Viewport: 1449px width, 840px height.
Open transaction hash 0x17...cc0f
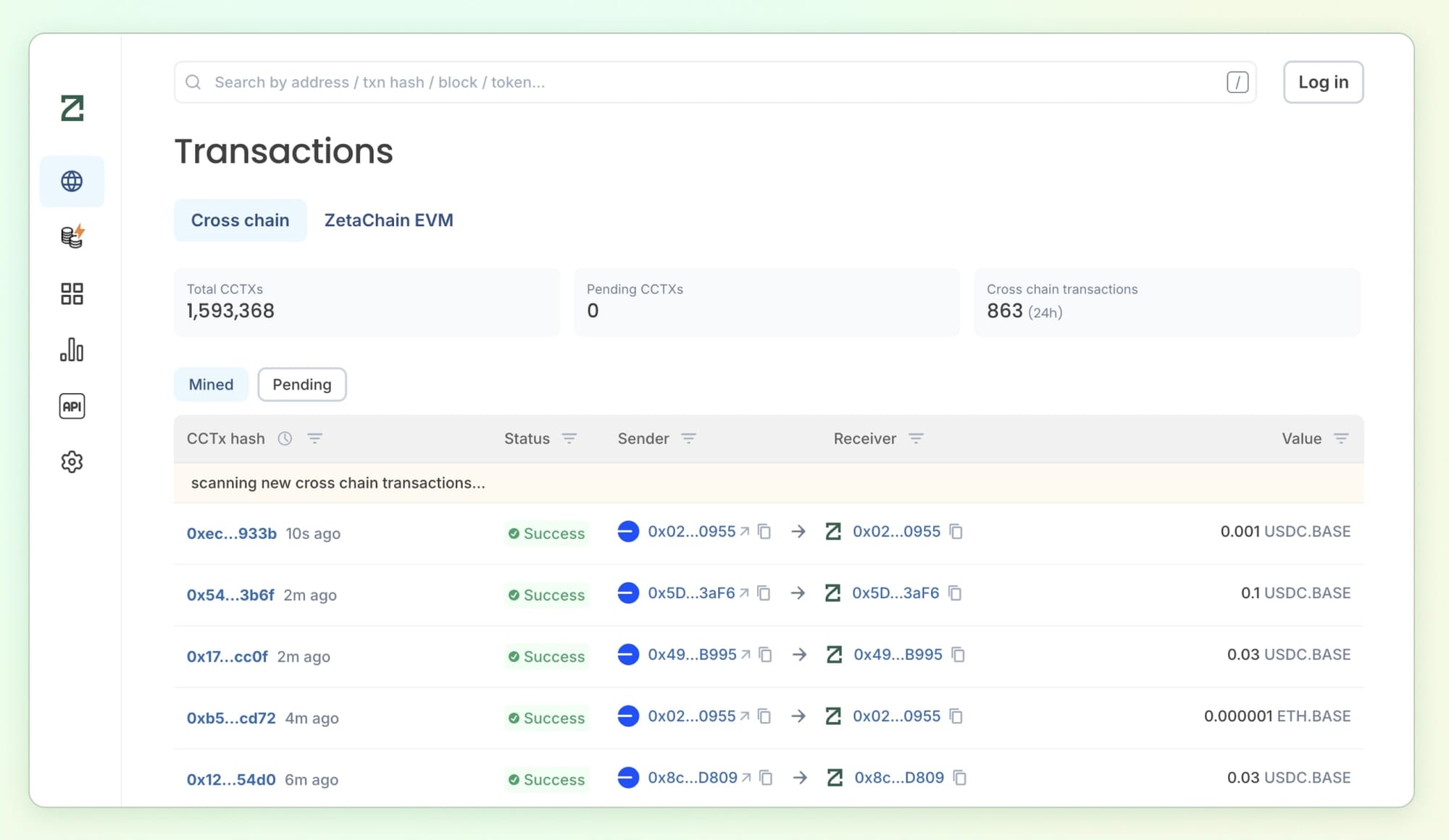tap(227, 657)
